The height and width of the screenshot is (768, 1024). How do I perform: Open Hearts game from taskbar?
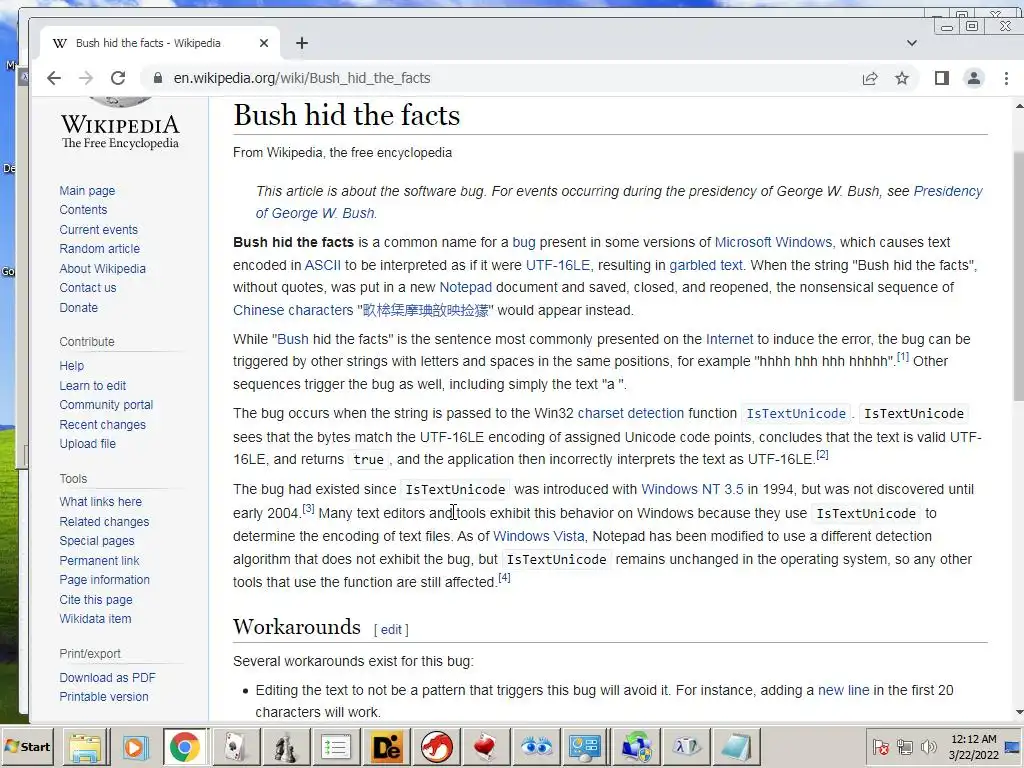tap(485, 747)
